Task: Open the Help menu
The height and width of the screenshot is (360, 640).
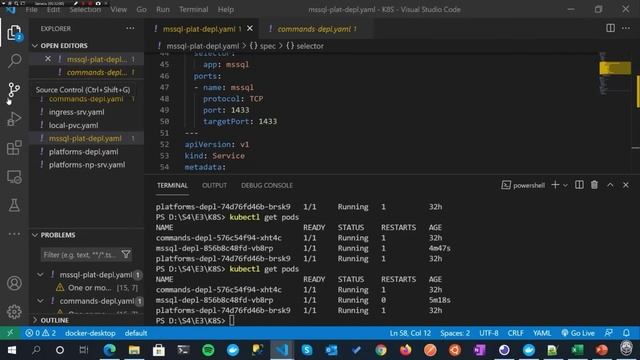Action: point(226,9)
